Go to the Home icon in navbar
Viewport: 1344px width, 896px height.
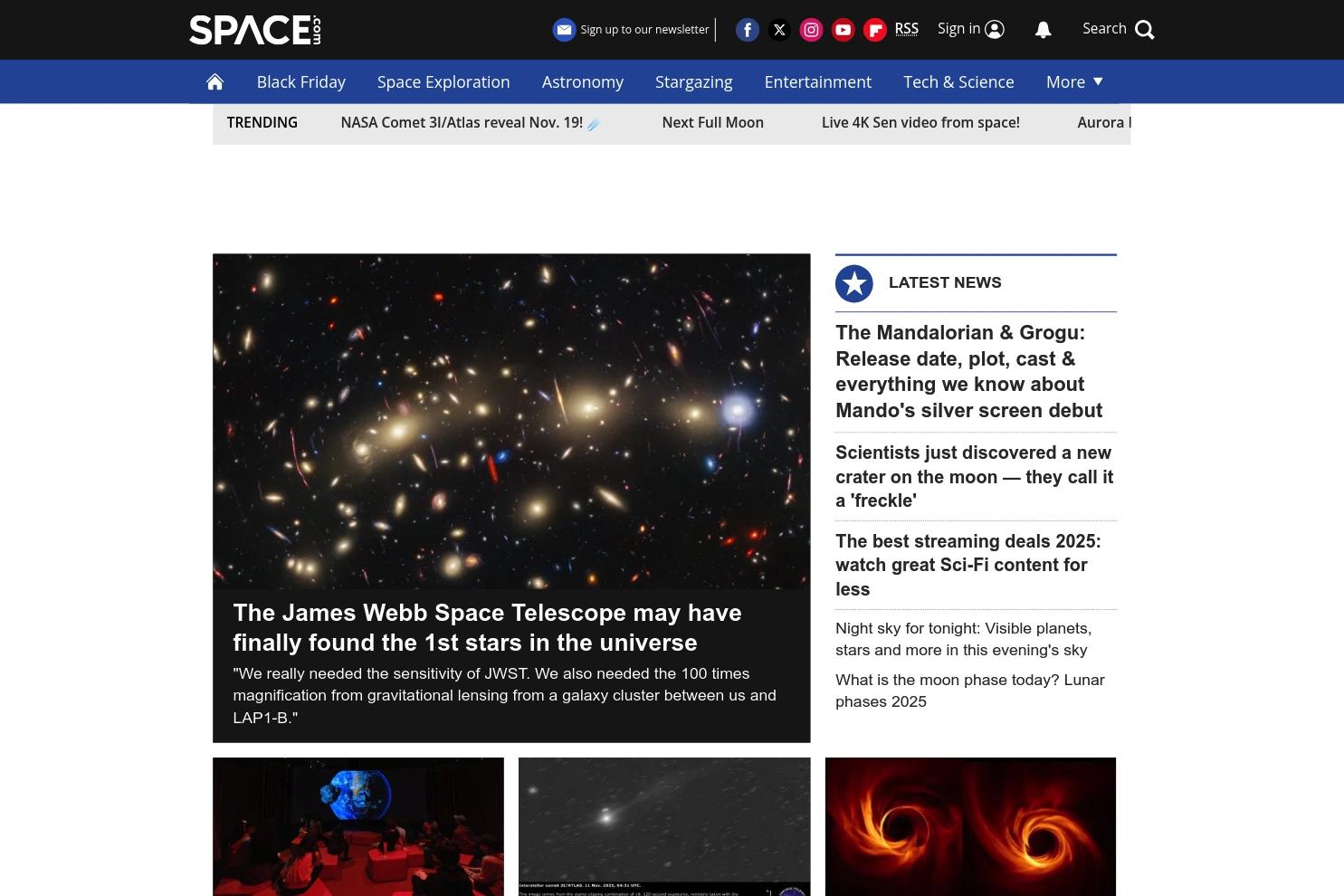214,81
